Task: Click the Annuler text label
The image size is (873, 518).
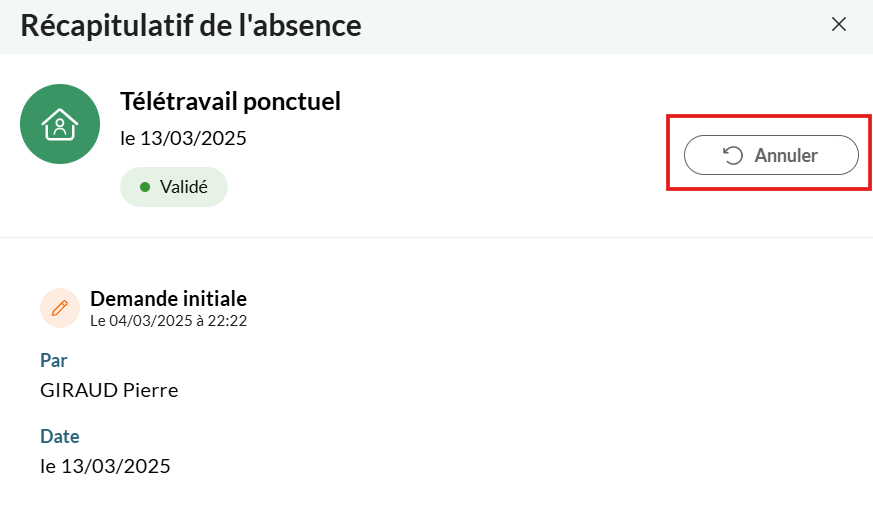Action: 786,155
